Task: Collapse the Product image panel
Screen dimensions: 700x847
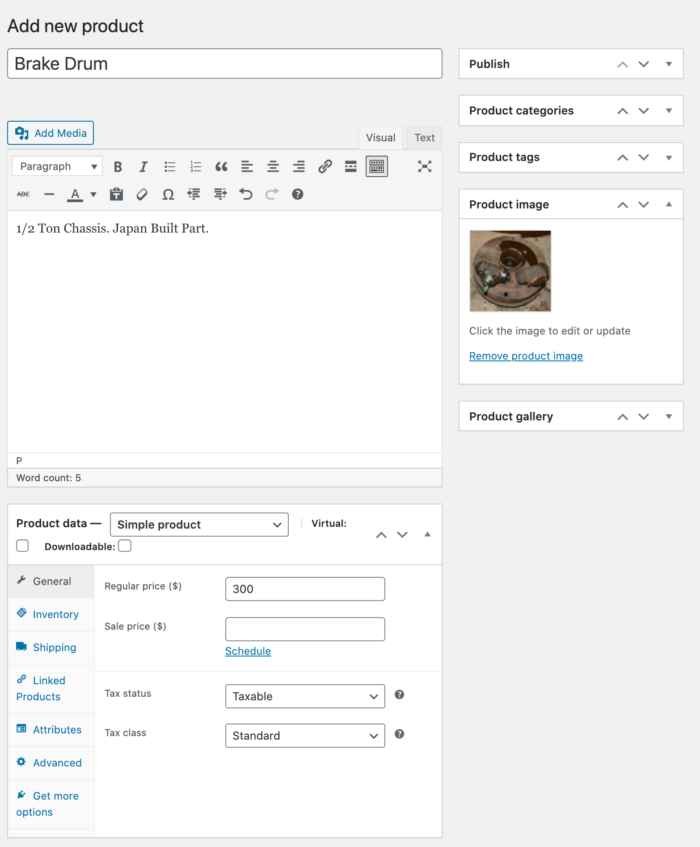Action: [668, 204]
